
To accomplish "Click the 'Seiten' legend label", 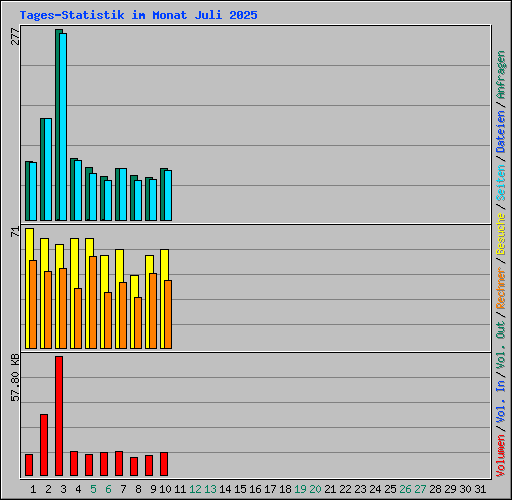I will click(x=501, y=183).
